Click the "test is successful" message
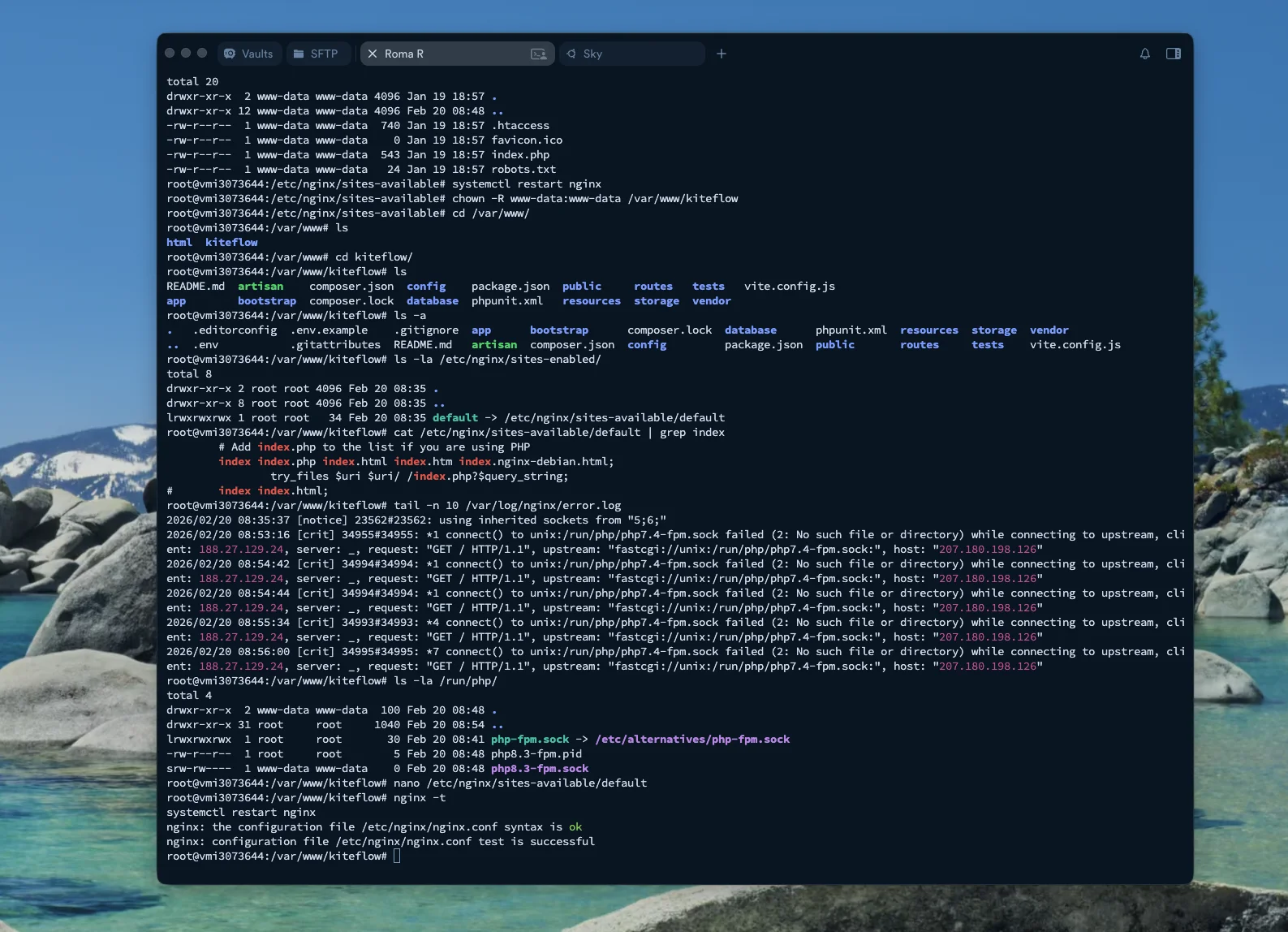The width and height of the screenshot is (1288, 932). pyautogui.click(x=536, y=841)
